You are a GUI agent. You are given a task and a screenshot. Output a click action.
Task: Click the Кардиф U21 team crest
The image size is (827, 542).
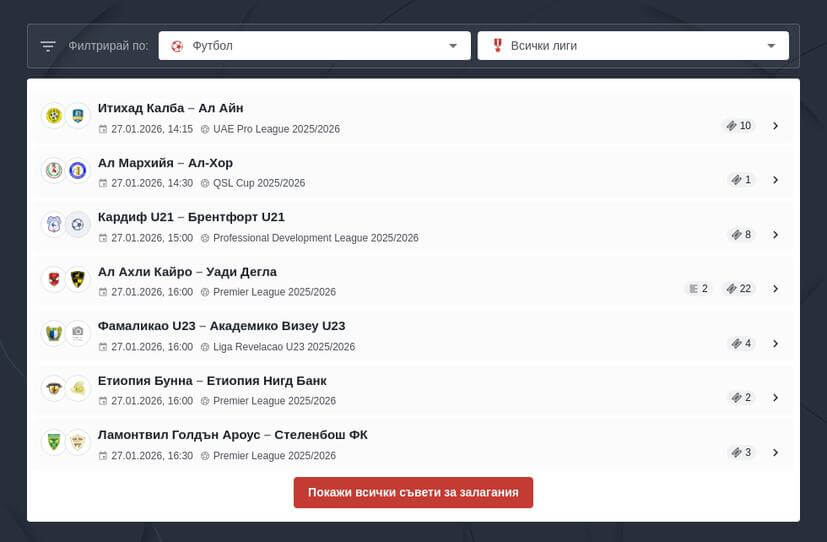click(x=53, y=225)
